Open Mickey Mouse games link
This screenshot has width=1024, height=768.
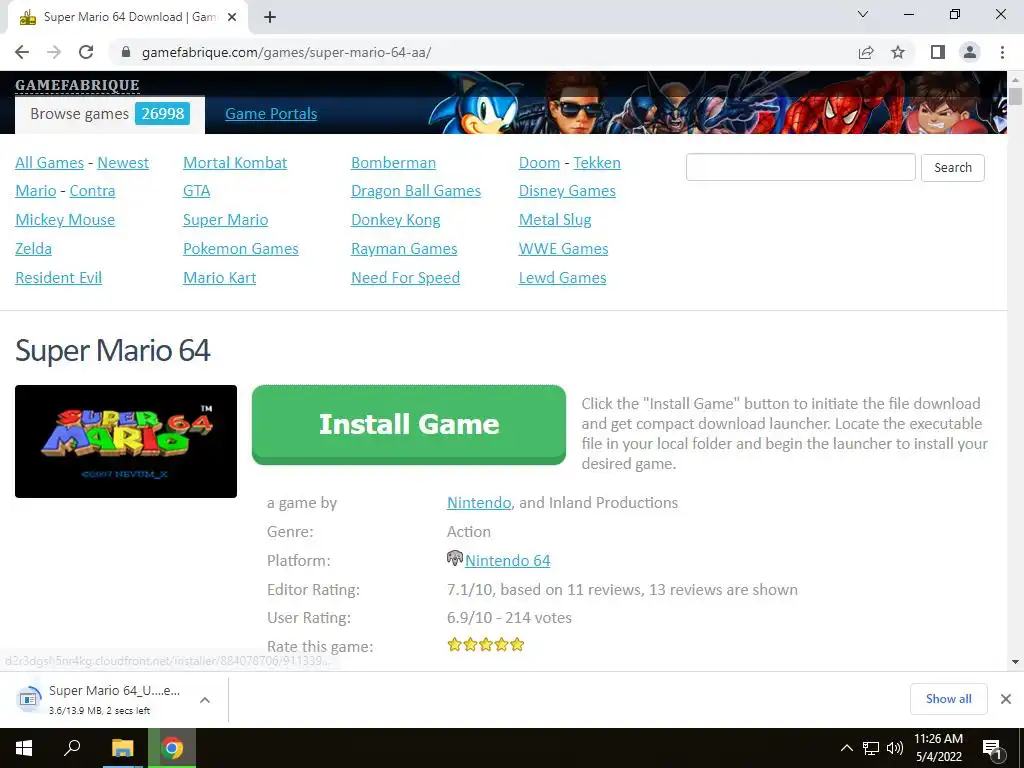(x=65, y=219)
